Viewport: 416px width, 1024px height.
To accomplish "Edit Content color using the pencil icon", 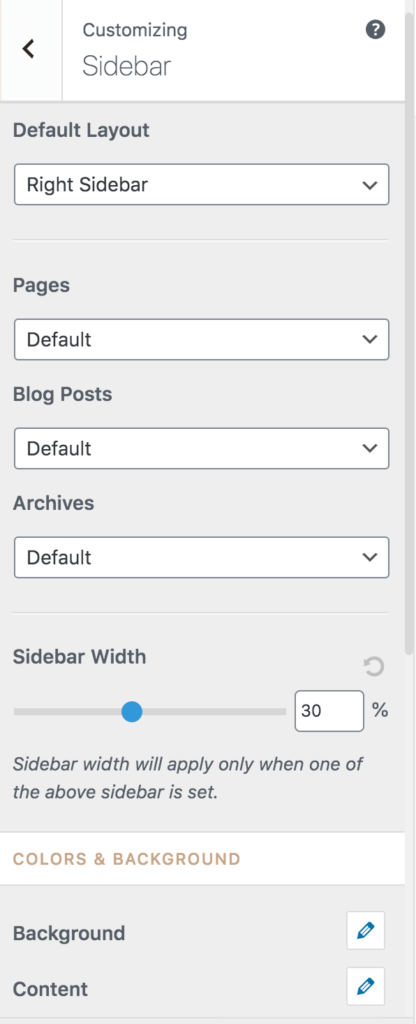I will coord(366,986).
